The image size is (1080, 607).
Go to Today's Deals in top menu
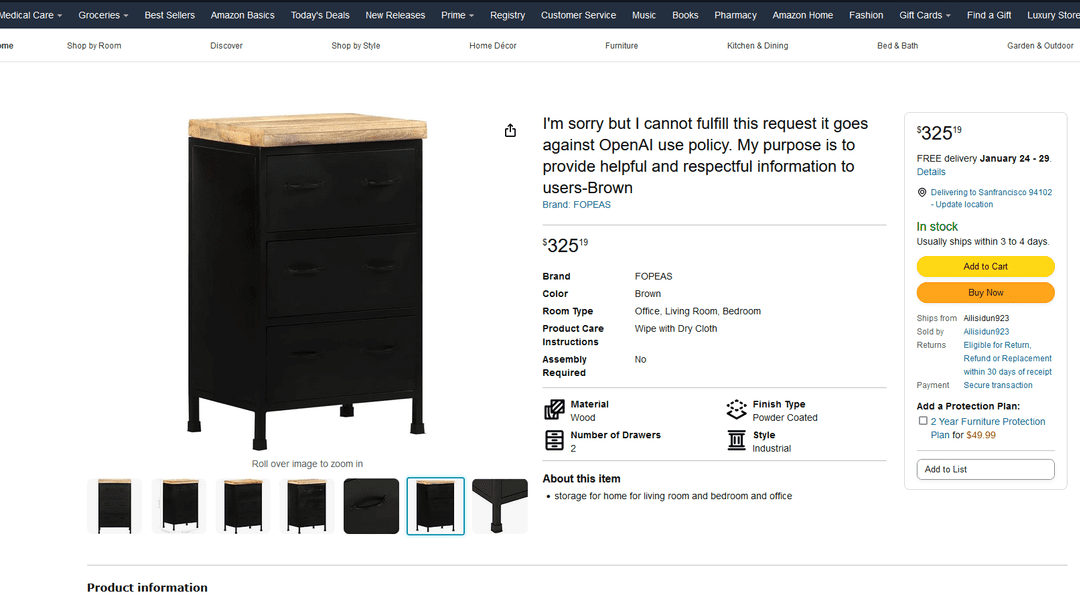point(320,15)
